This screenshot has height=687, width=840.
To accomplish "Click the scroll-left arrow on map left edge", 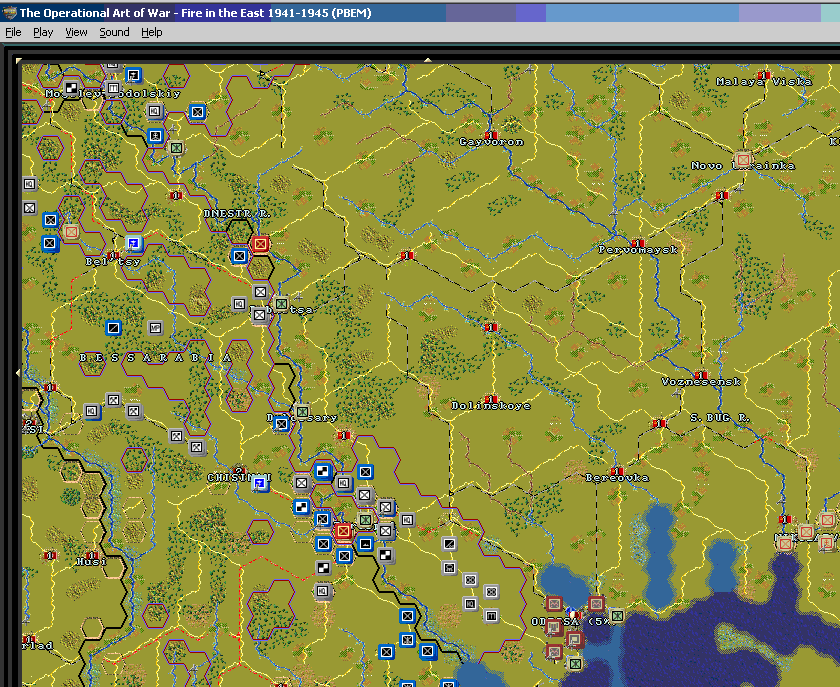I will pos(18,372).
